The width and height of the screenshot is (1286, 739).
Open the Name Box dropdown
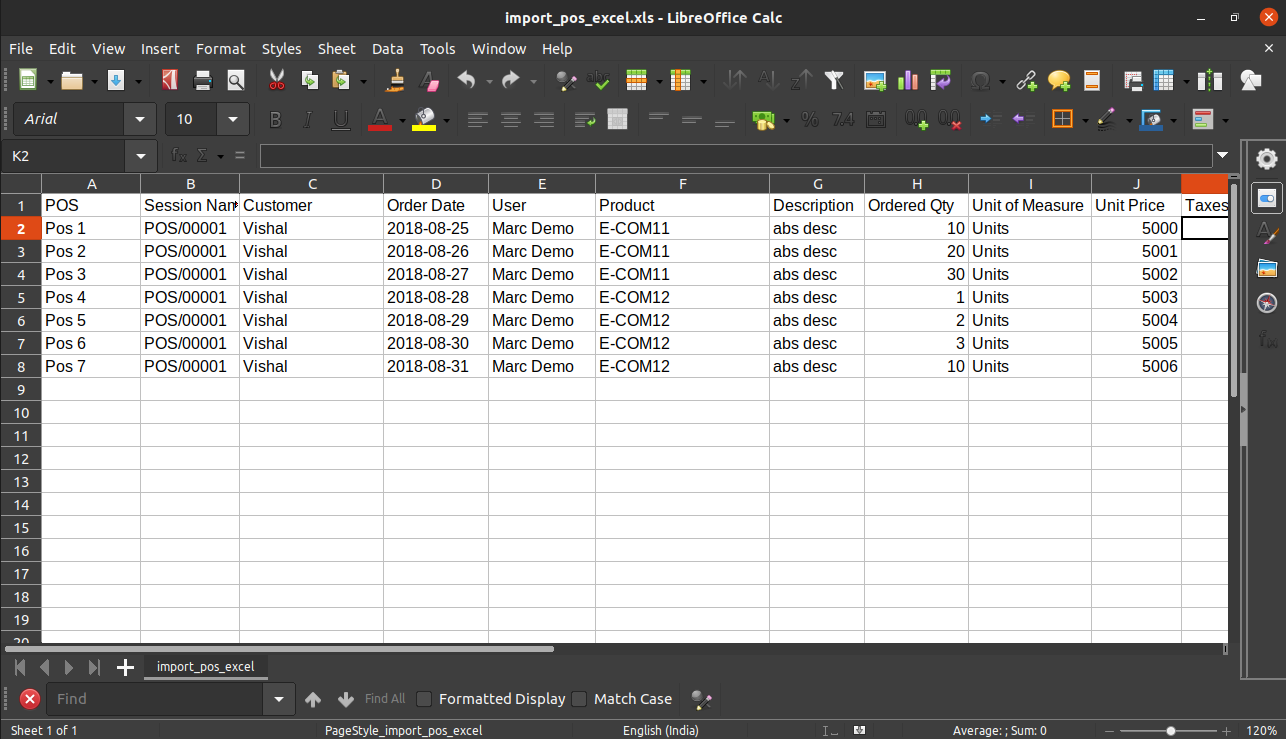tap(140, 156)
